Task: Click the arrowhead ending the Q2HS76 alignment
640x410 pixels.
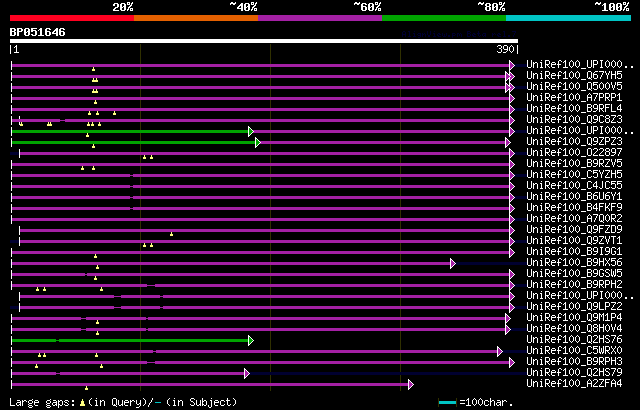Action: (x=251, y=341)
